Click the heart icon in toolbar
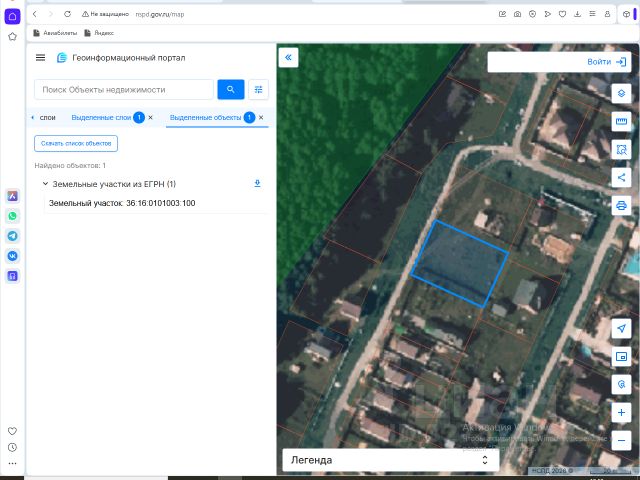 click(562, 14)
